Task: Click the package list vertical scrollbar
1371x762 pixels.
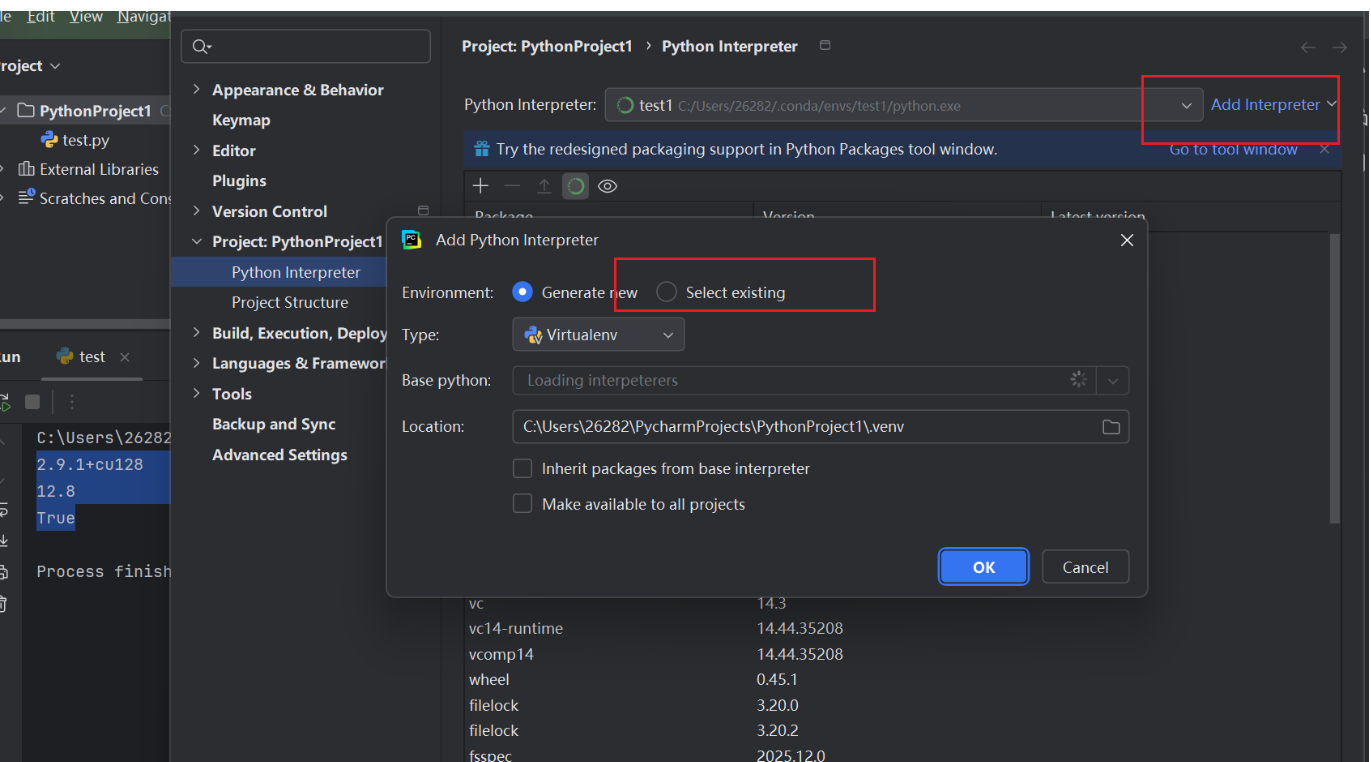Action: [x=1335, y=378]
